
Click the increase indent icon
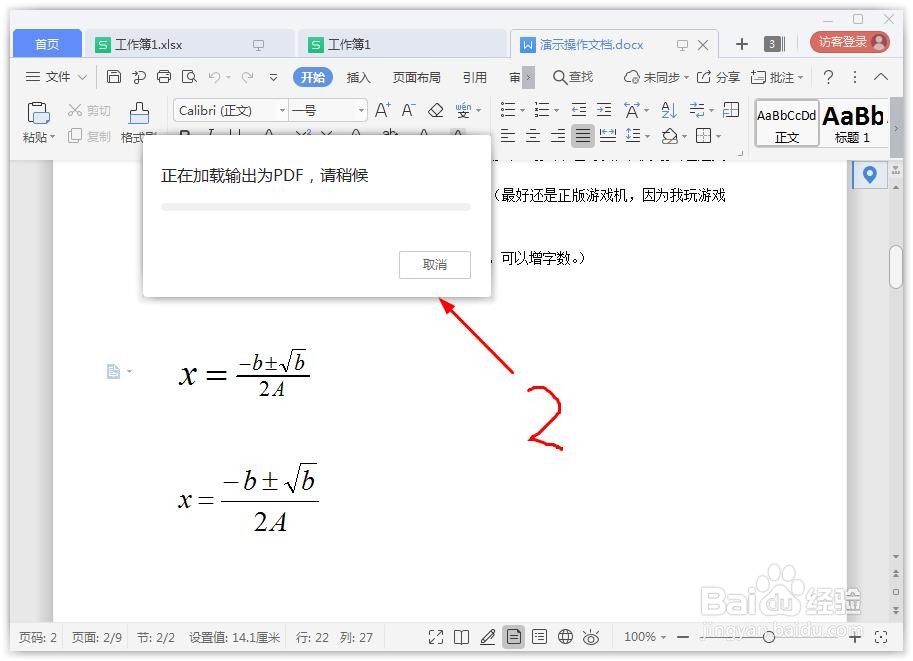[604, 109]
